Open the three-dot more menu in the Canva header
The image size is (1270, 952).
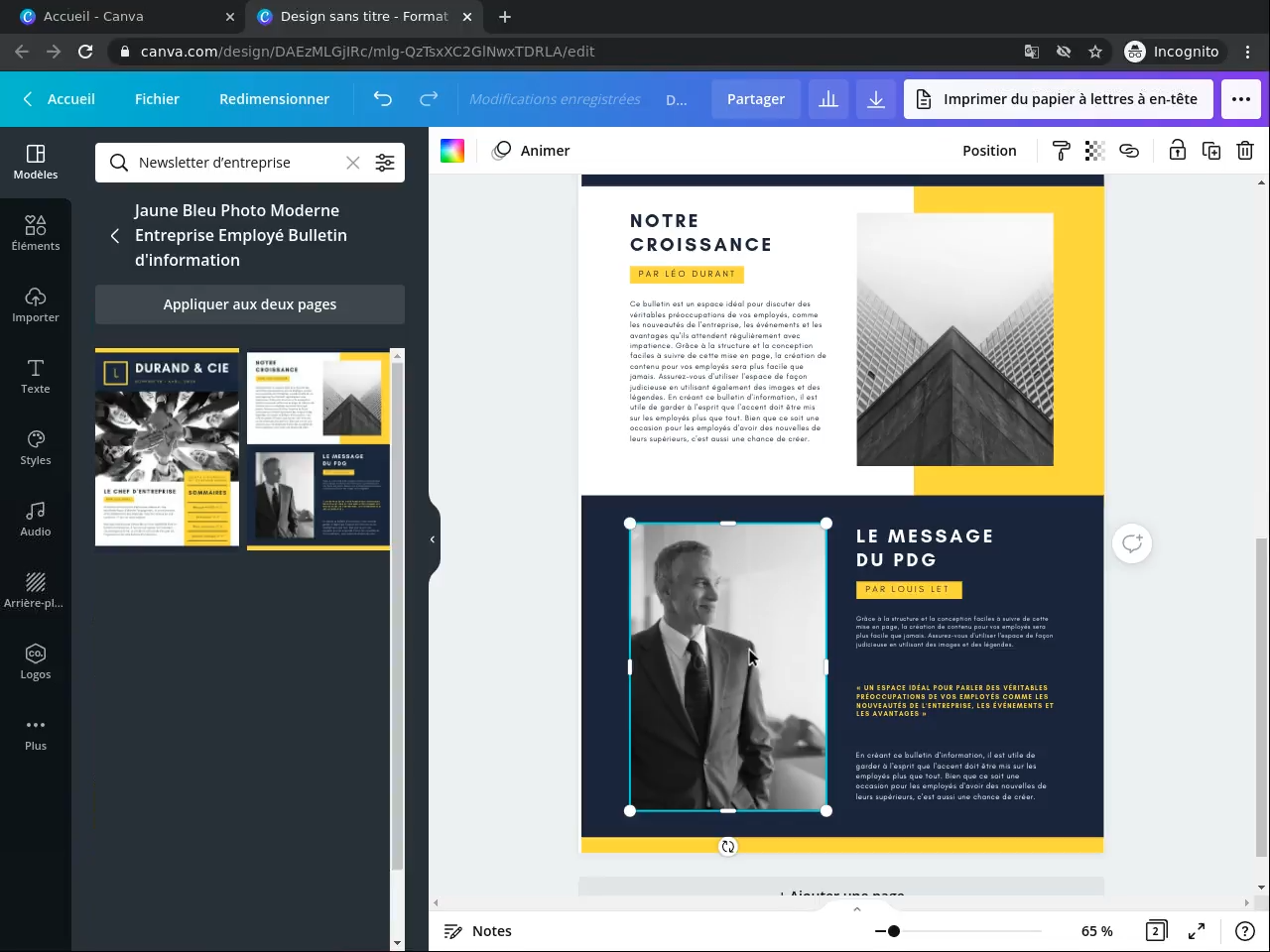(x=1241, y=99)
